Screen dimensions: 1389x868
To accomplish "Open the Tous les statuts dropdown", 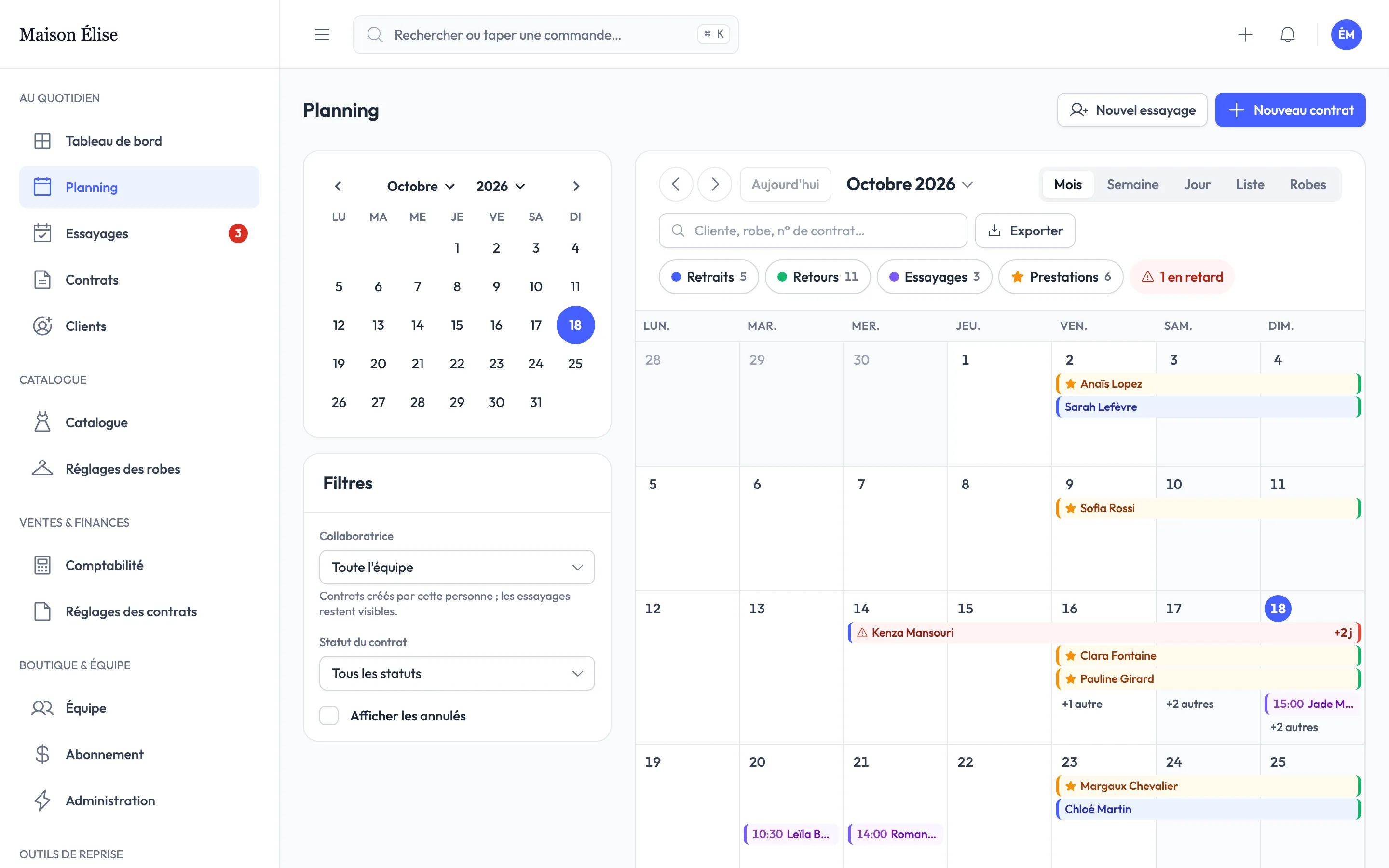I will click(x=457, y=673).
